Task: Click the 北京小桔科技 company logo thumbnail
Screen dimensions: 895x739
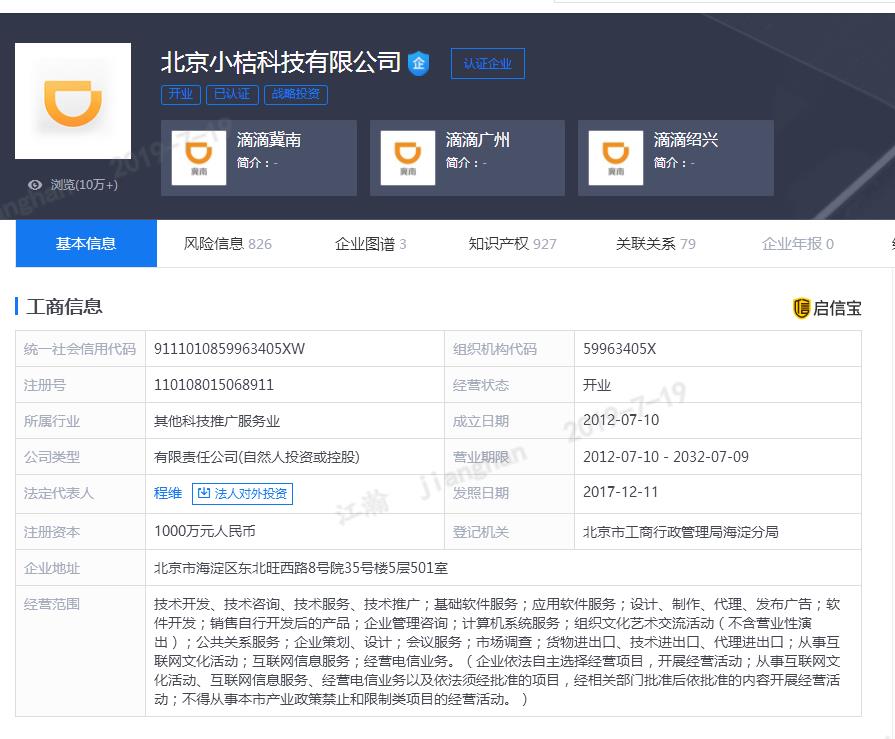Action: 73,101
